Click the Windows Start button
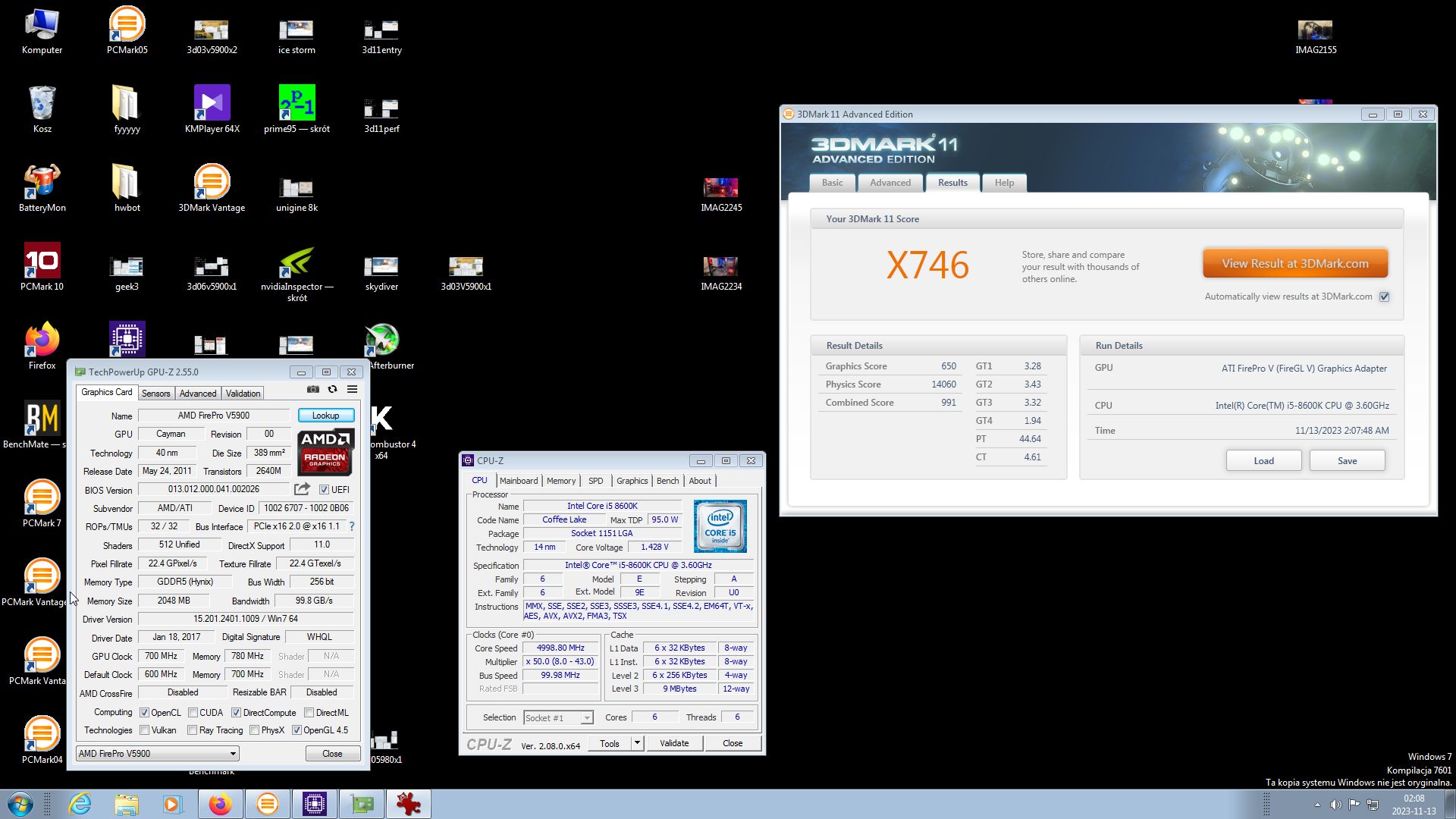 (x=20, y=804)
